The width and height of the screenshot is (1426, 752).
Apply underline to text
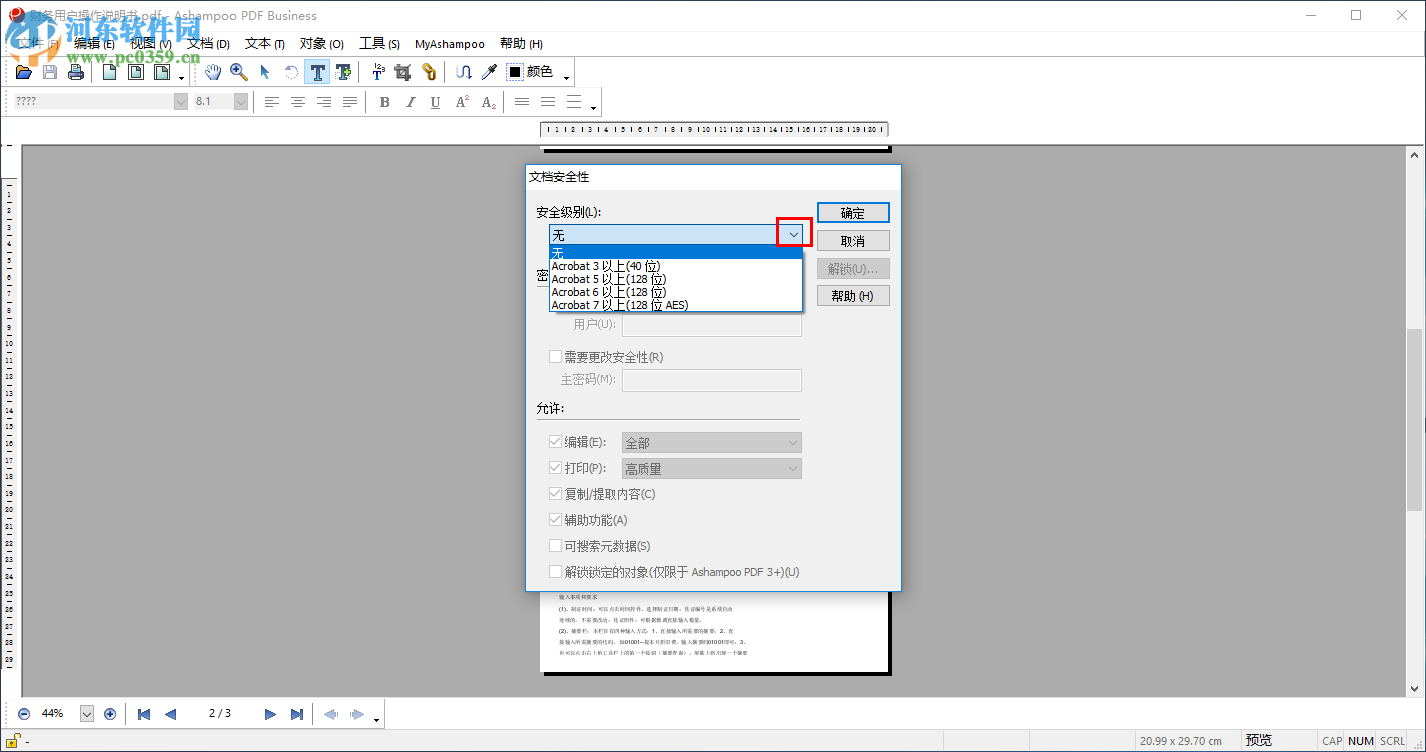click(x=435, y=101)
